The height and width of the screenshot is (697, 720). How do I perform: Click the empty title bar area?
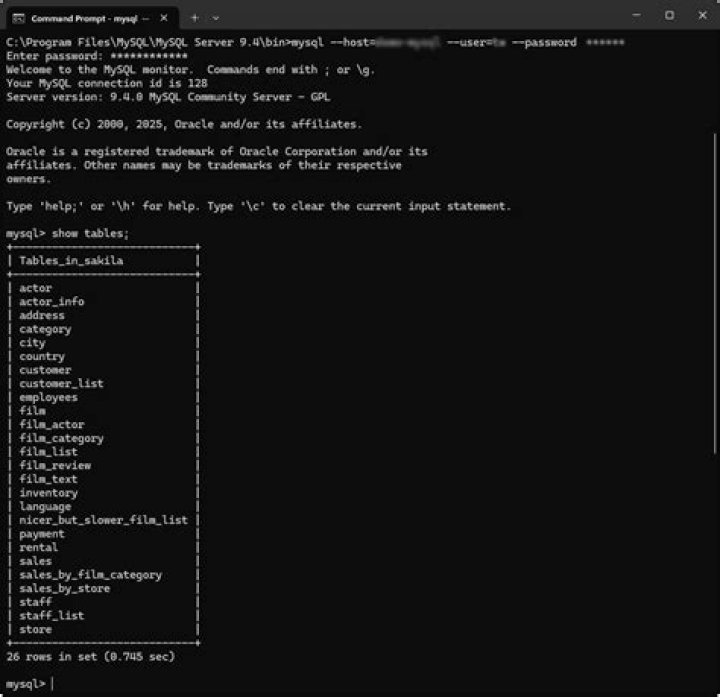(420, 17)
